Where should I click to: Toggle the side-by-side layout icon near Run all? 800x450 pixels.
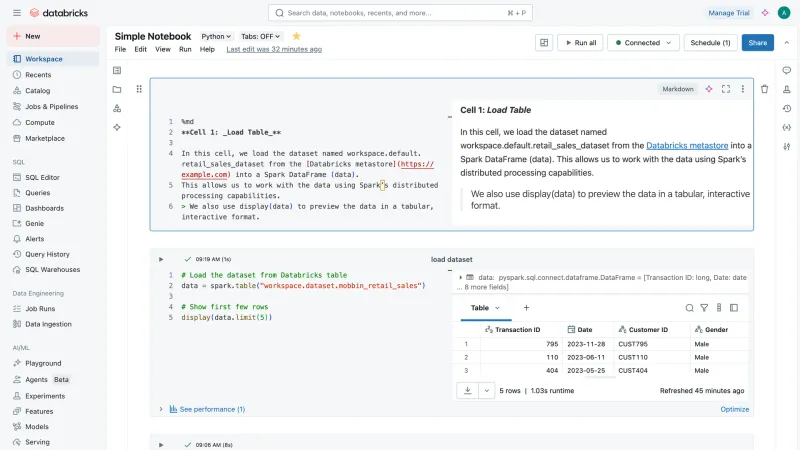(544, 43)
